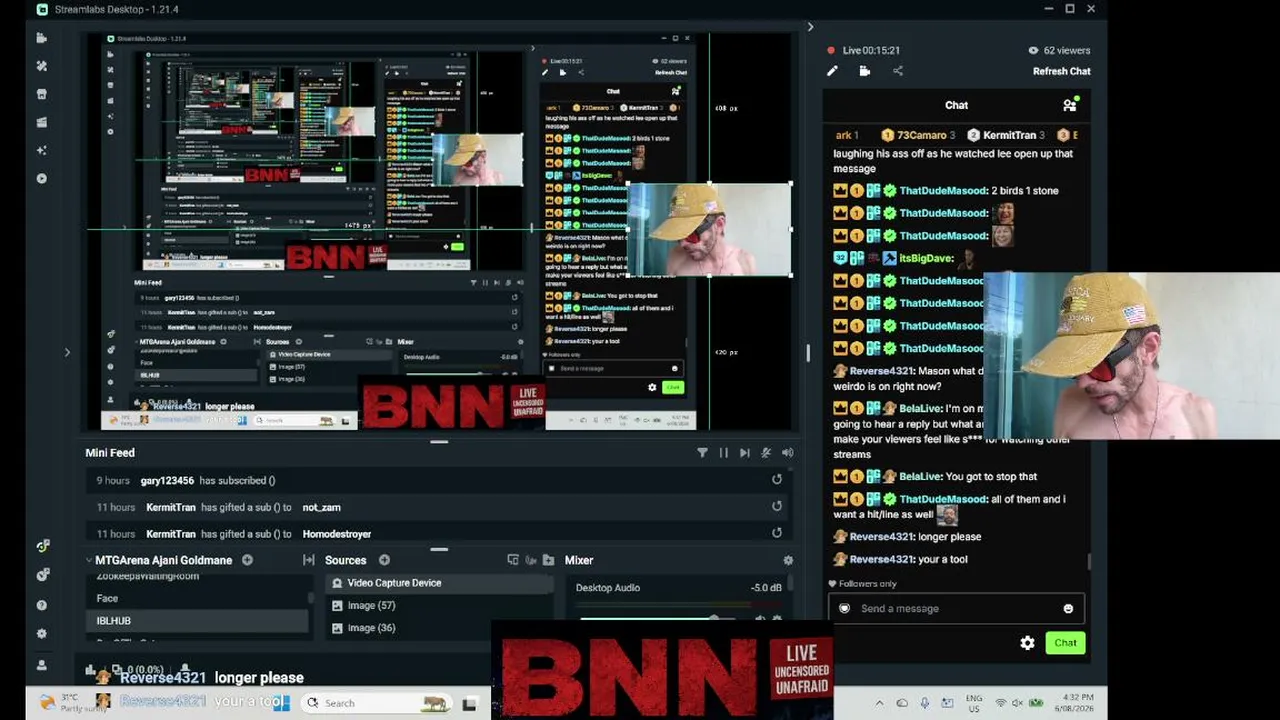Click ThatDudeMasood's "2 birds 1 stone" username
The width and height of the screenshot is (1280, 720).
click(x=943, y=191)
